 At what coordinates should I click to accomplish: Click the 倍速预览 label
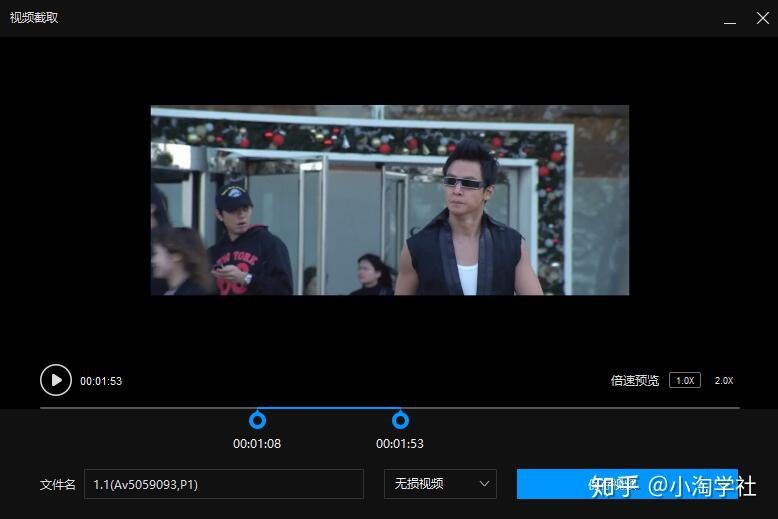(635, 381)
